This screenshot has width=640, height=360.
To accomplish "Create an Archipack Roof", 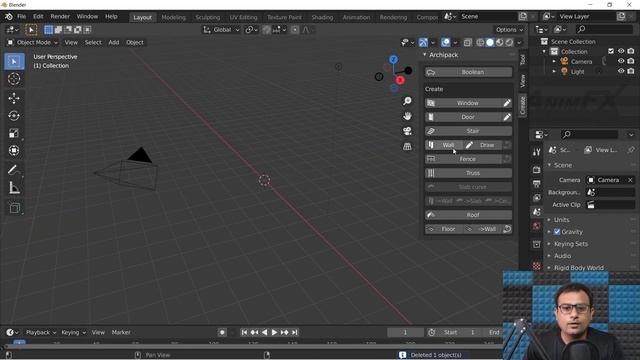I will pyautogui.click(x=468, y=215).
